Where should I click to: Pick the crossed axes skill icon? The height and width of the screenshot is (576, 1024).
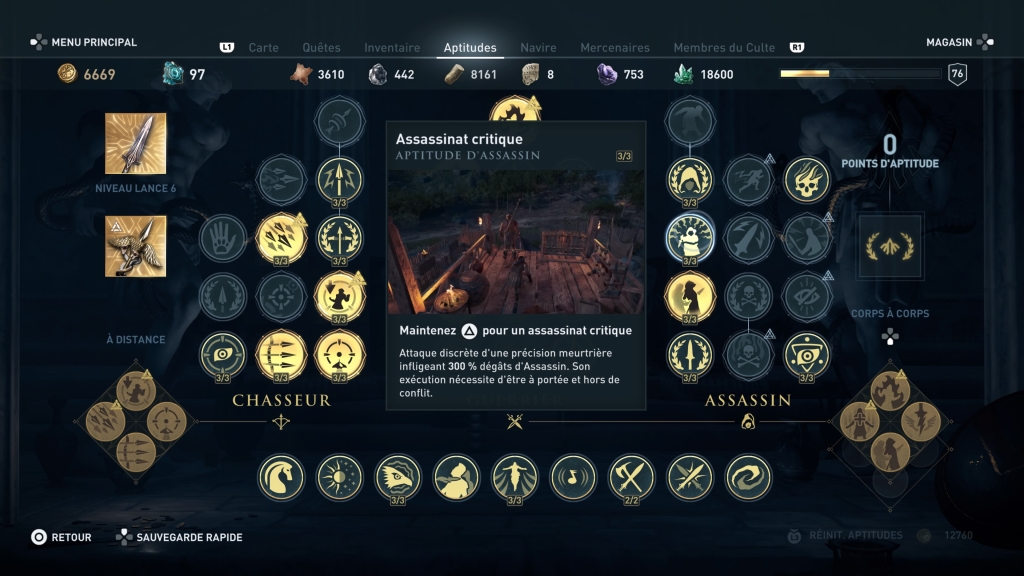point(632,477)
